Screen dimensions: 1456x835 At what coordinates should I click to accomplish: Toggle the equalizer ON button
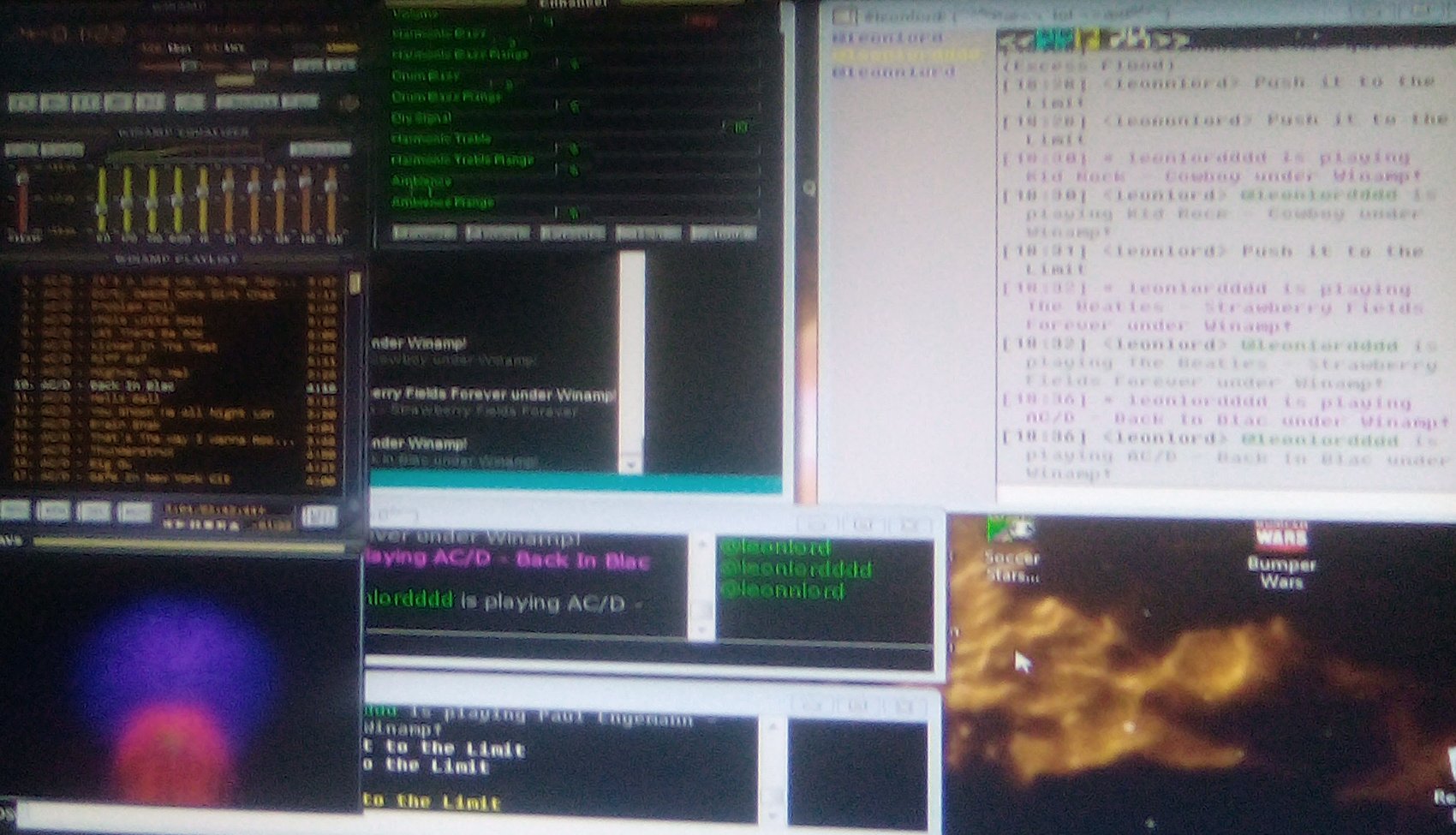[23, 150]
